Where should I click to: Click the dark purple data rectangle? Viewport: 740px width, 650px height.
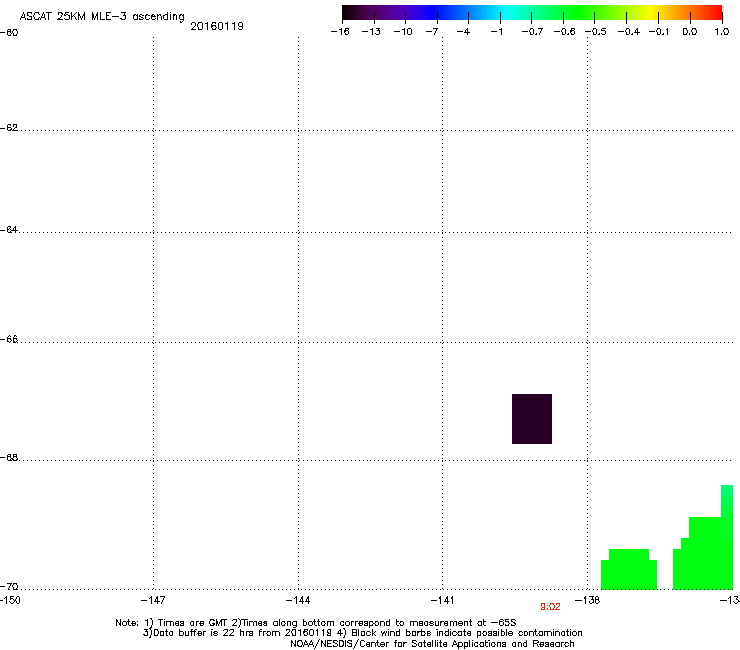532,419
